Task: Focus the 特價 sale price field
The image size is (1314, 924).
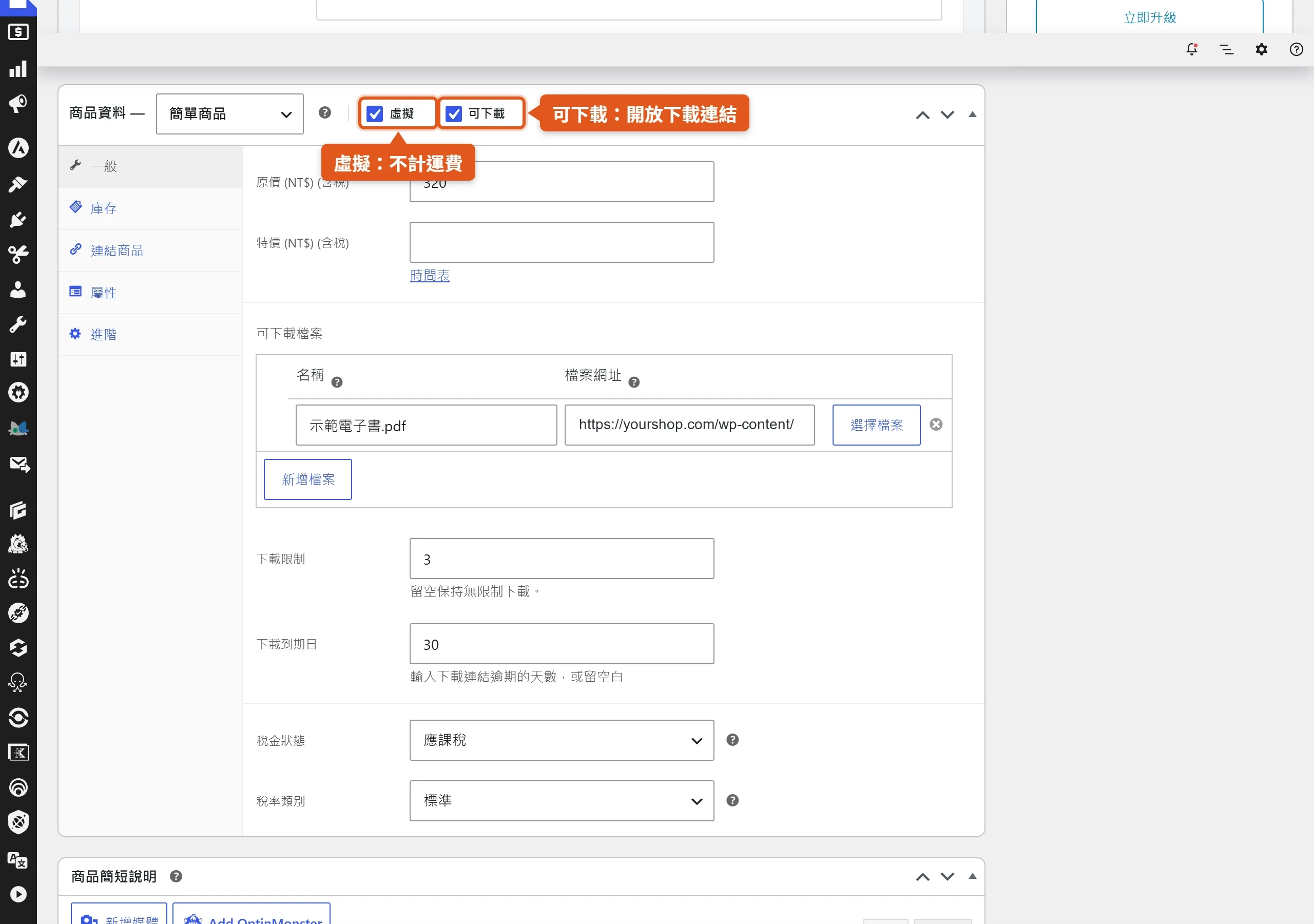Action: click(x=562, y=242)
